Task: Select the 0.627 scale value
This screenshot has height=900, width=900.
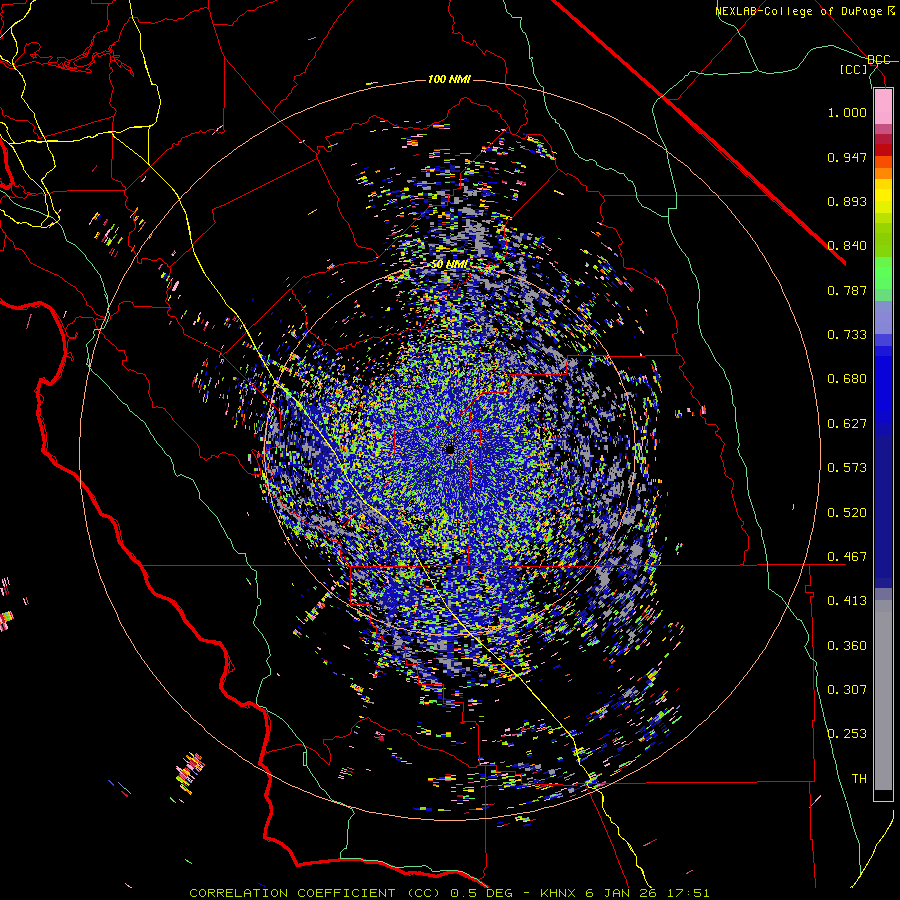Action: [x=847, y=424]
